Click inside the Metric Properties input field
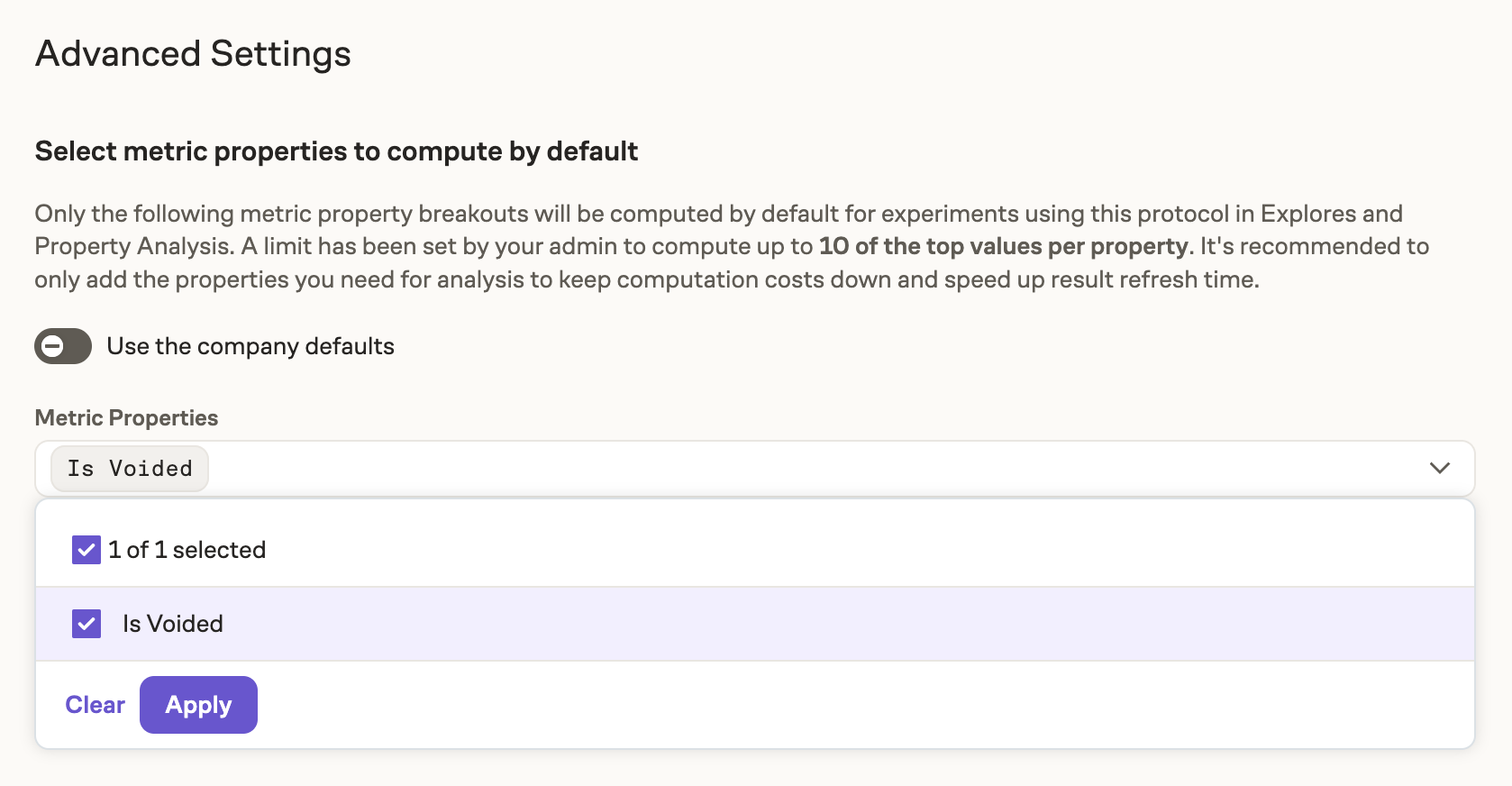Viewport: 1512px width, 786px height. [x=721, y=468]
